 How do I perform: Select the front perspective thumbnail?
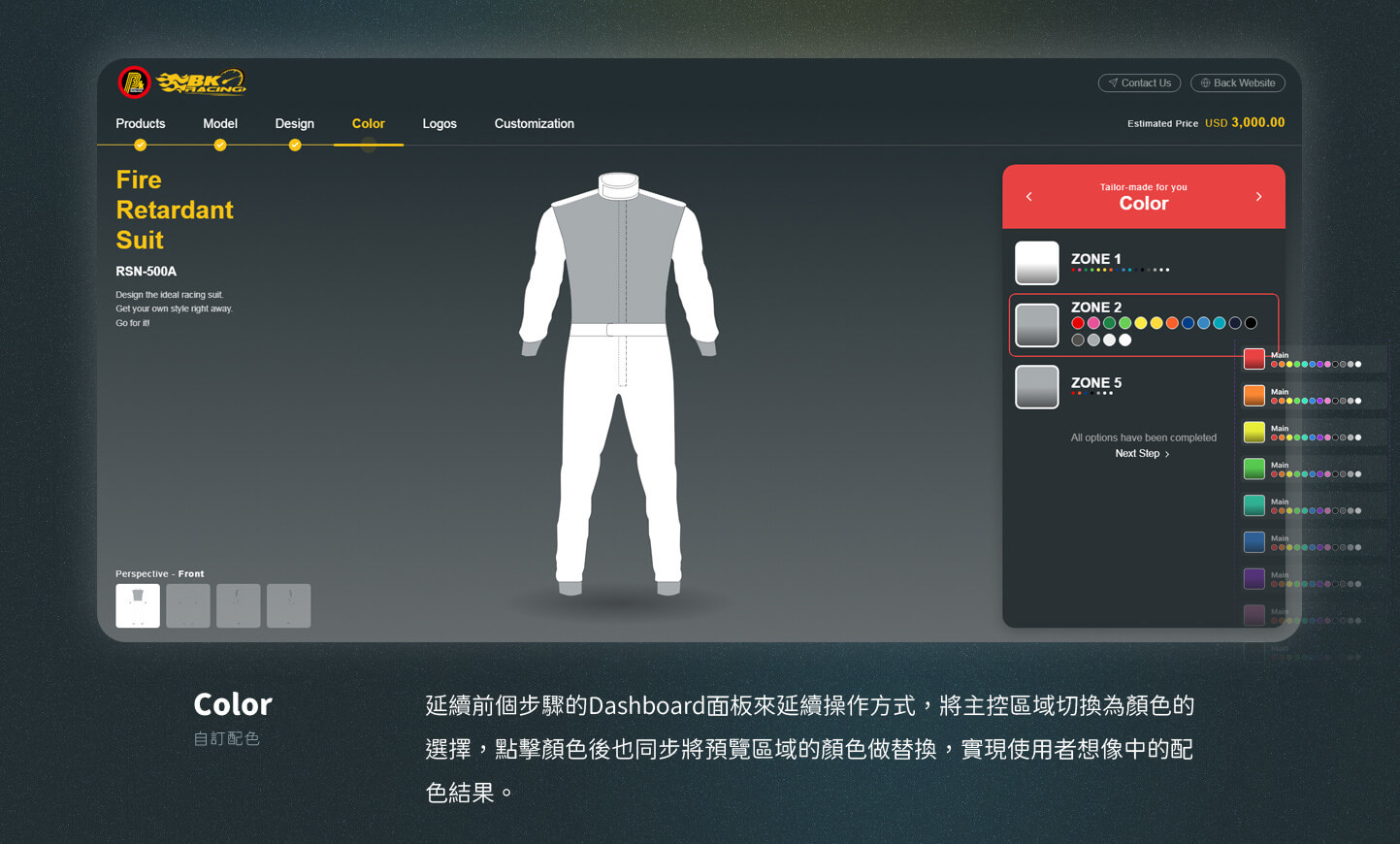point(138,605)
